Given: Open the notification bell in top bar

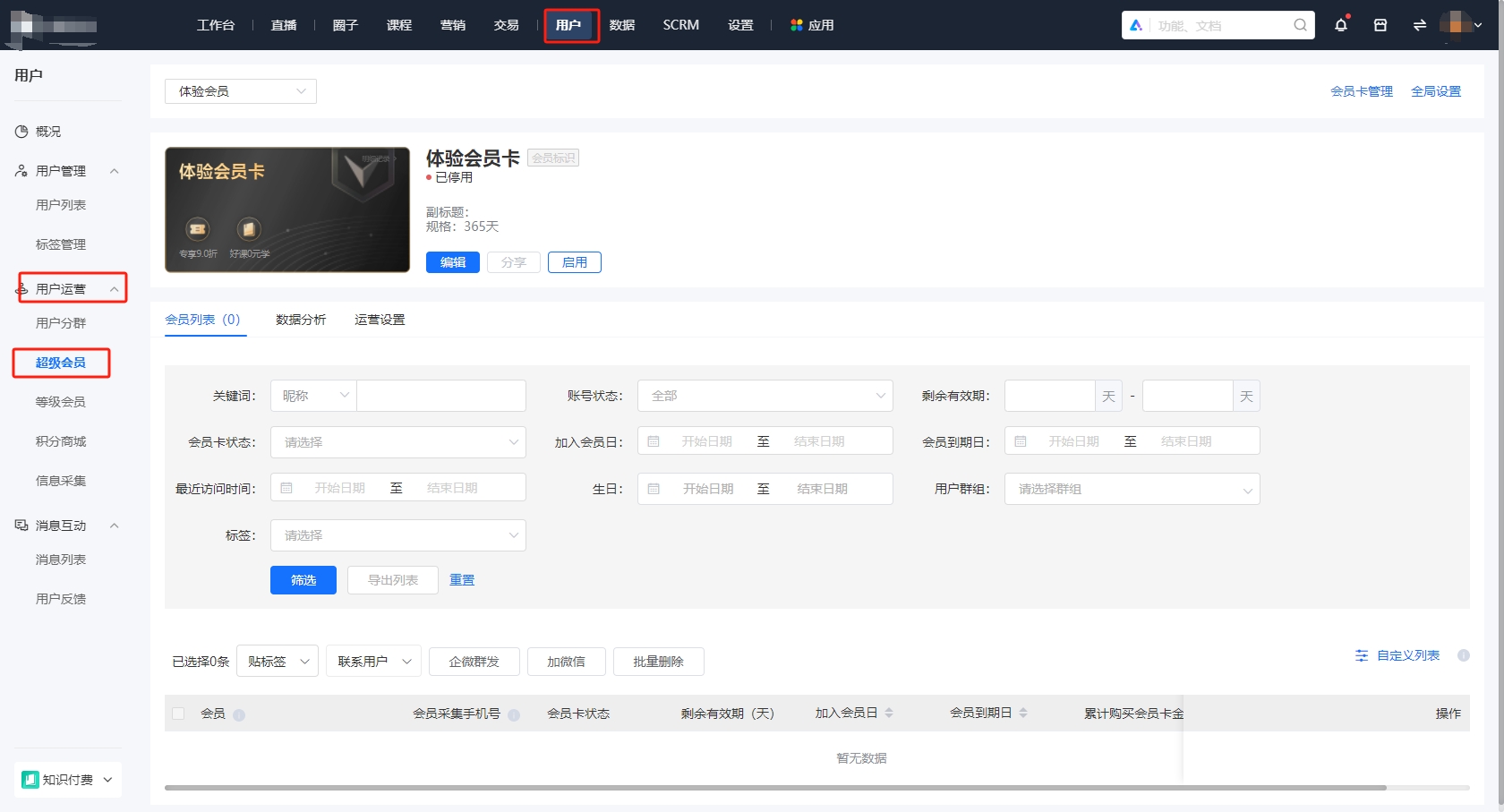Looking at the screenshot, I should (1340, 25).
